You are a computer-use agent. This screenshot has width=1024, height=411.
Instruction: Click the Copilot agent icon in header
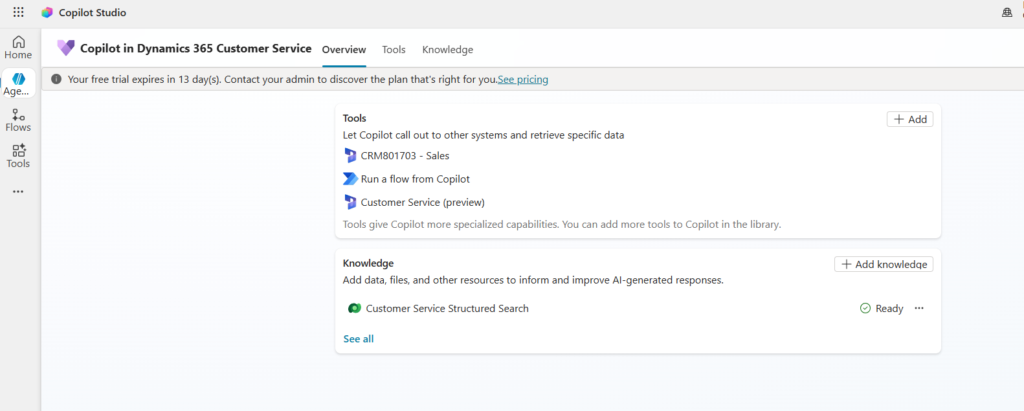66,48
